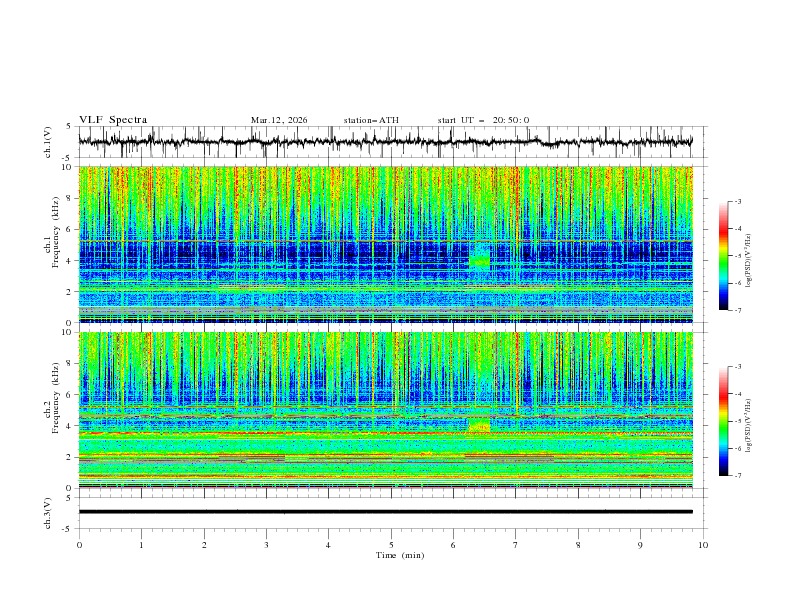Screen dimensions: 792x612
Task: Click time axis tick label '10'
Action: click(x=703, y=545)
